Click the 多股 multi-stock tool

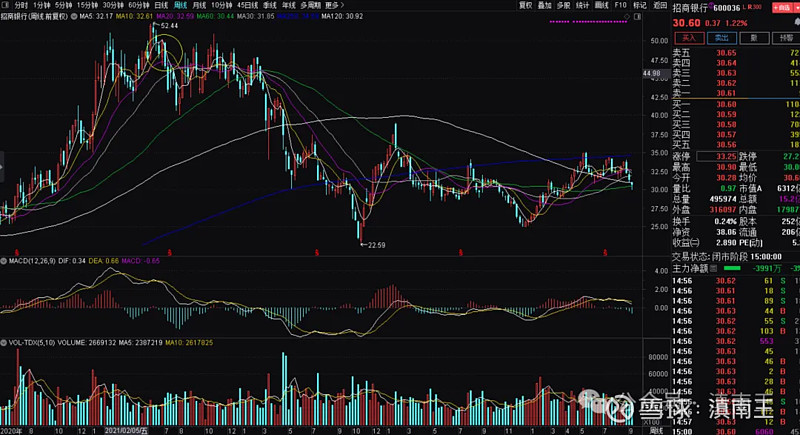[x=564, y=5]
